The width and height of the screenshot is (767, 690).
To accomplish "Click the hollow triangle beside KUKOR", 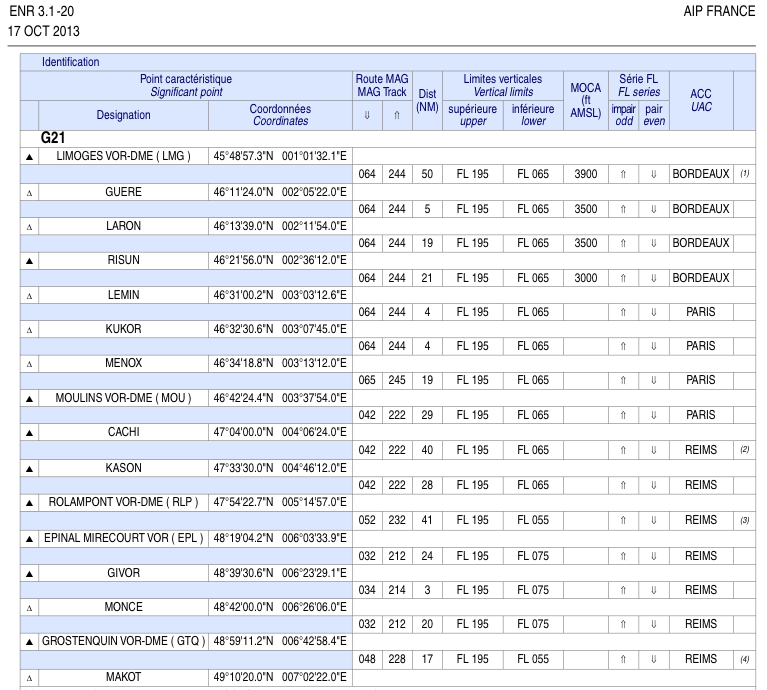I will click(x=29, y=330).
